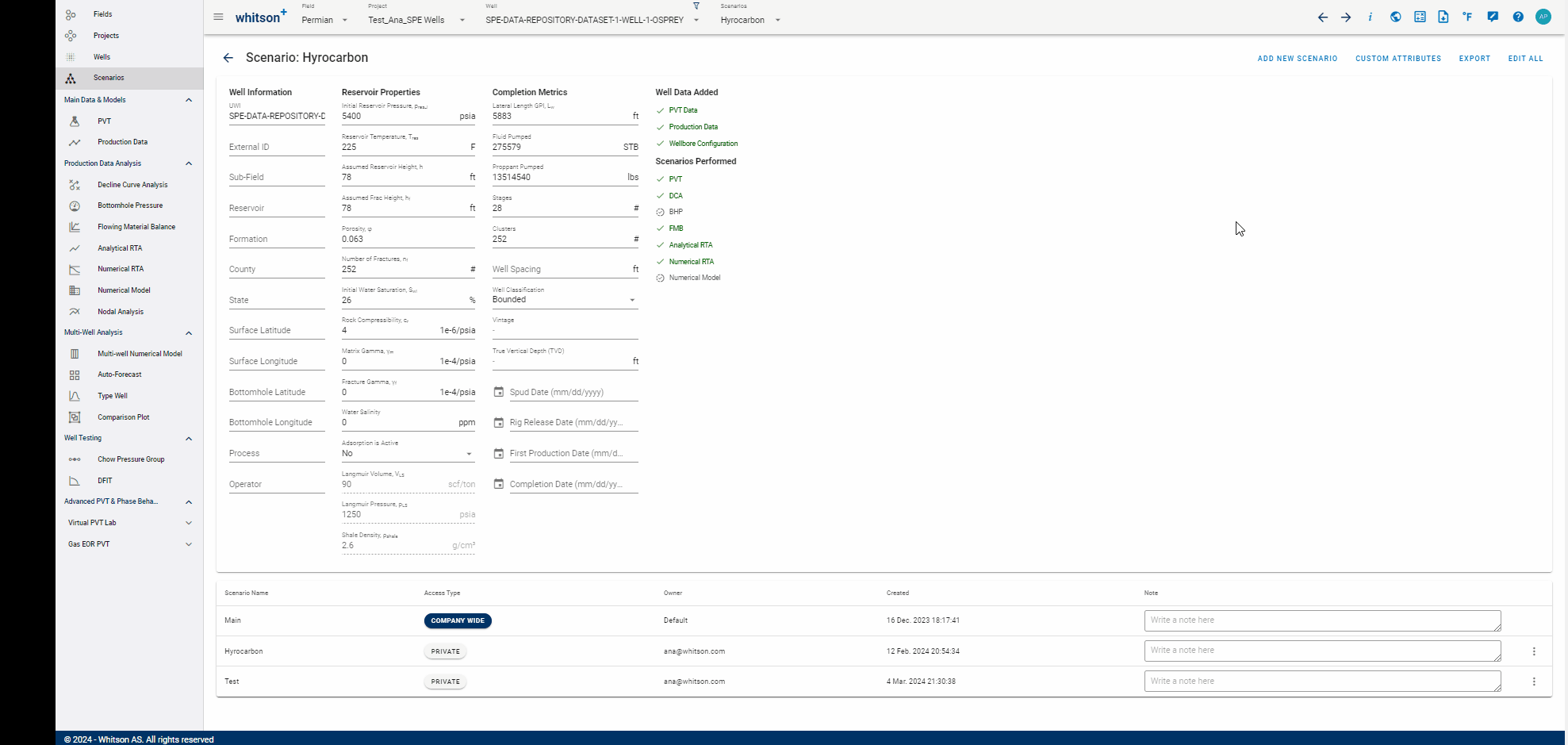Screen dimensions: 1568x745
Task: Open PVT under Main Data & Models
Action: (129, 121)
